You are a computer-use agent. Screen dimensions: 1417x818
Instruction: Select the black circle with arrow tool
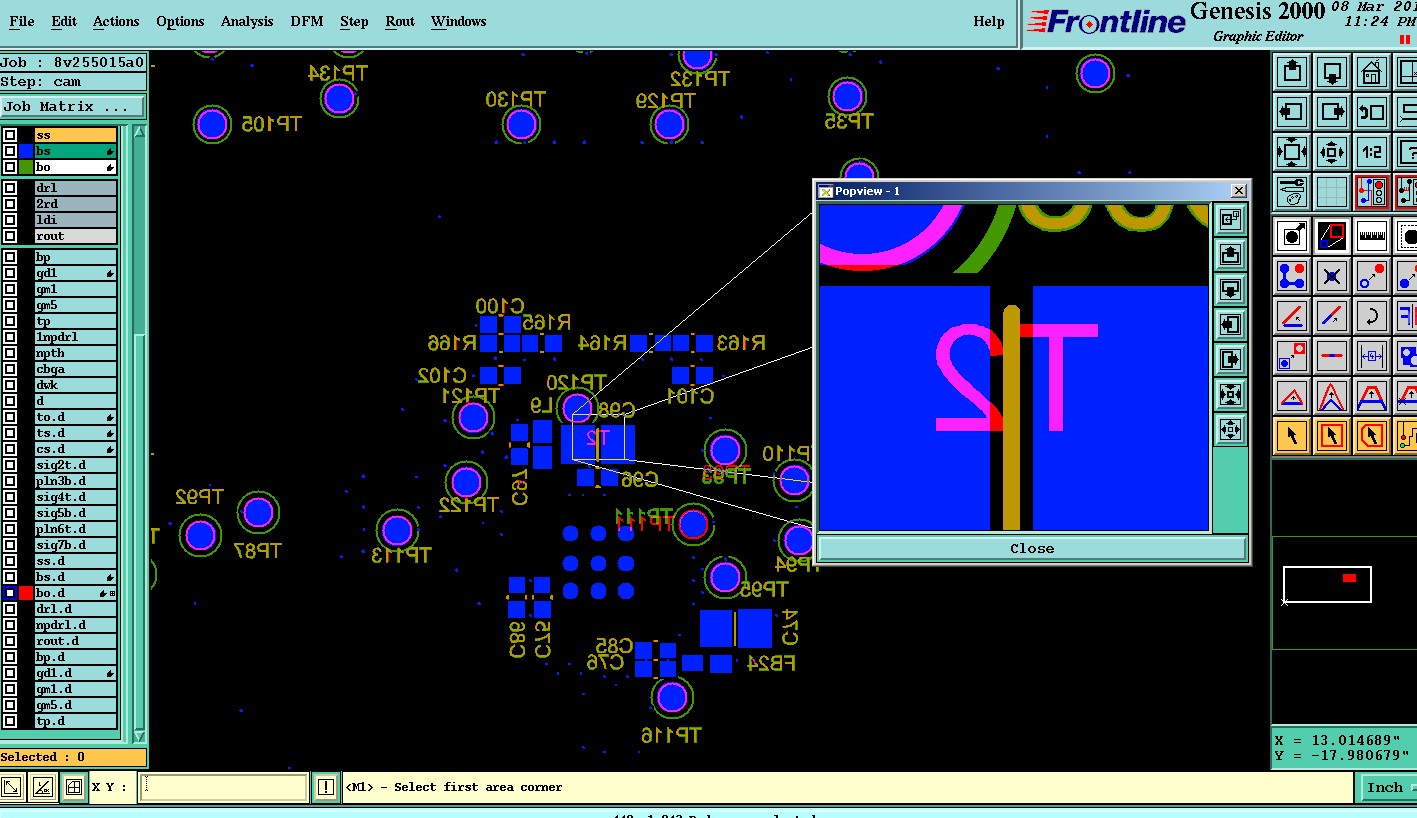(x=1292, y=236)
